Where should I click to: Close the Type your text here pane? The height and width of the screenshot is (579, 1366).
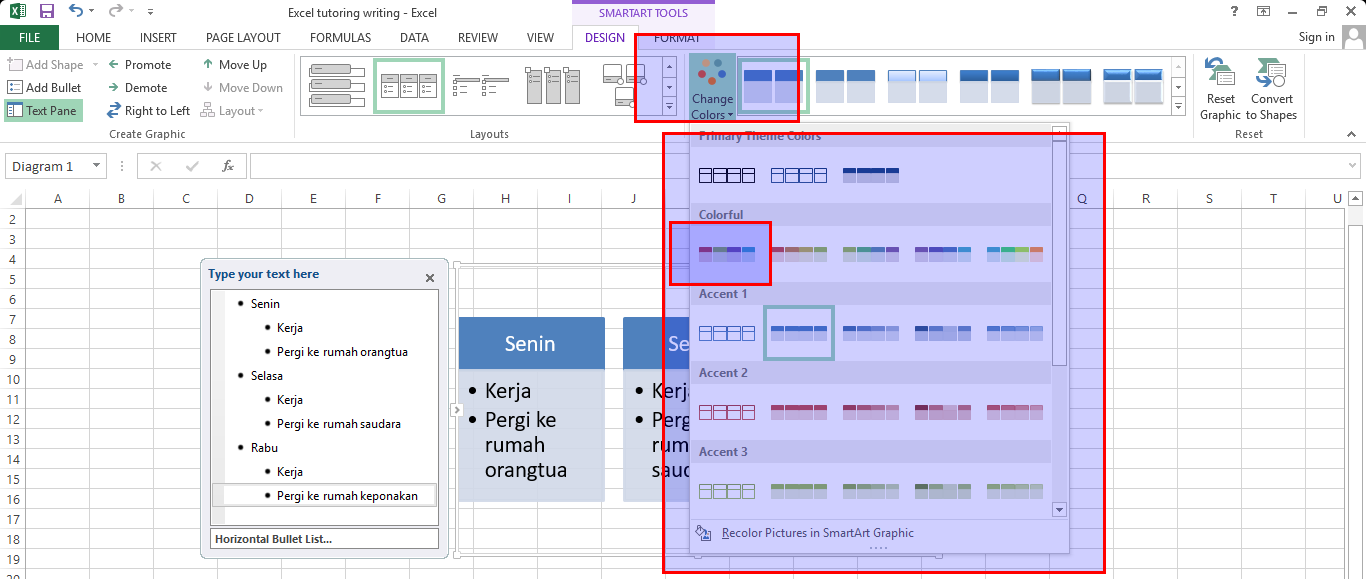(430, 279)
